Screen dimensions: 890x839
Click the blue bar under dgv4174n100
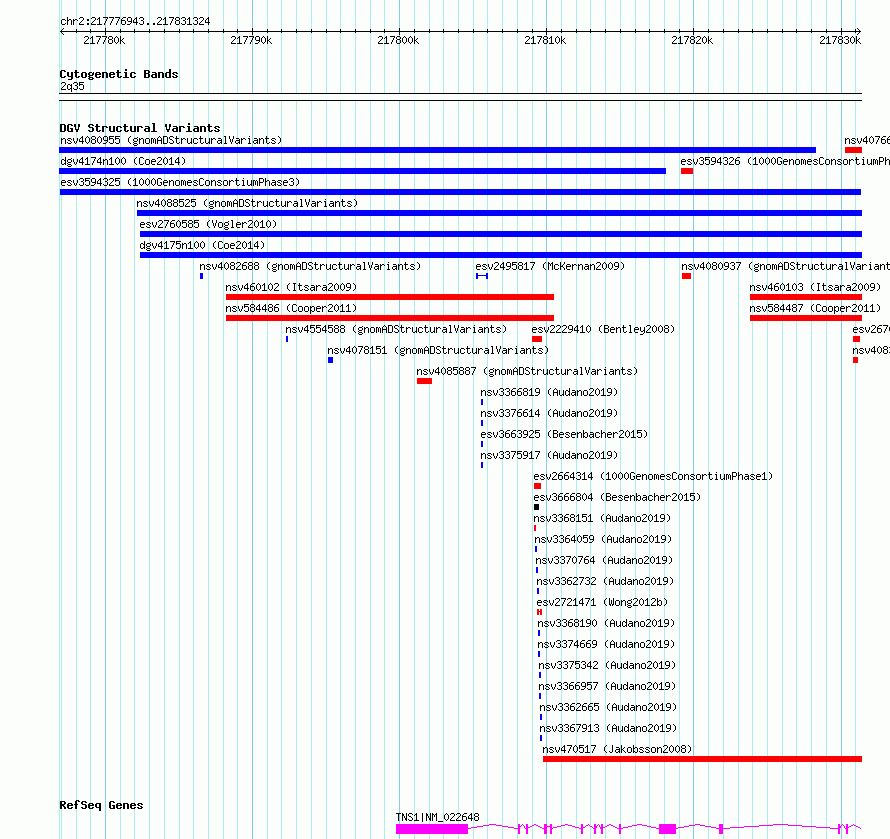tap(363, 171)
